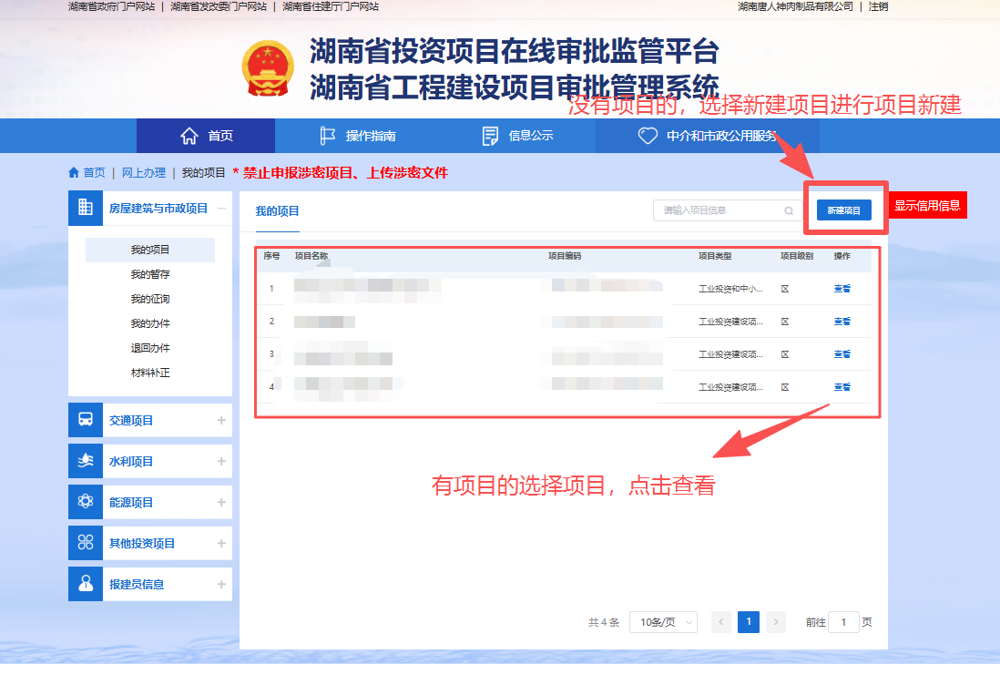1000x675 pixels.
Task: Click the 能源项目 atom icon
Action: tap(85, 502)
